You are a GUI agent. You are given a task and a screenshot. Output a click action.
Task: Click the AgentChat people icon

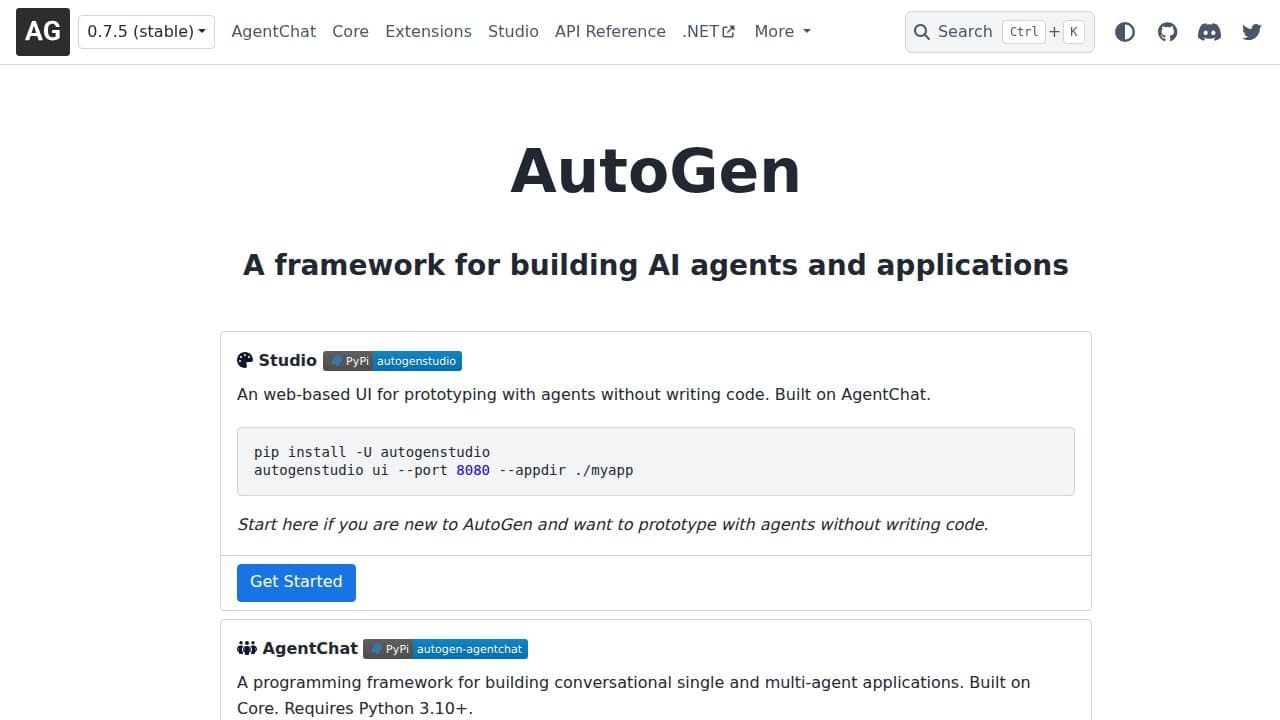[247, 648]
